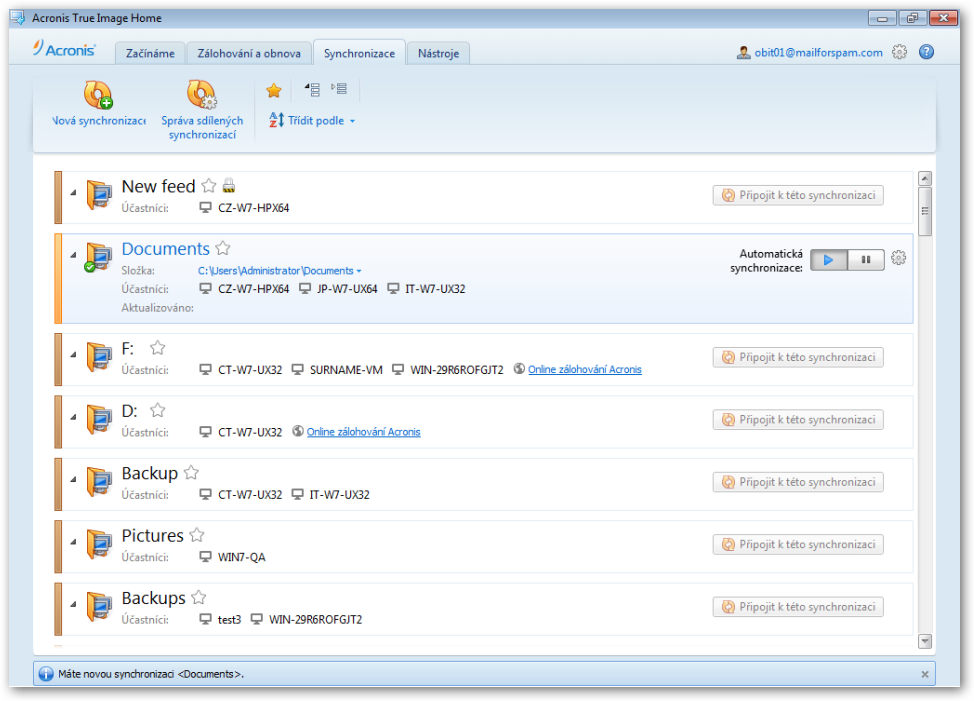This screenshot has height=701, width=974.
Task: Click the Documents sync folder icon
Action: click(x=98, y=257)
